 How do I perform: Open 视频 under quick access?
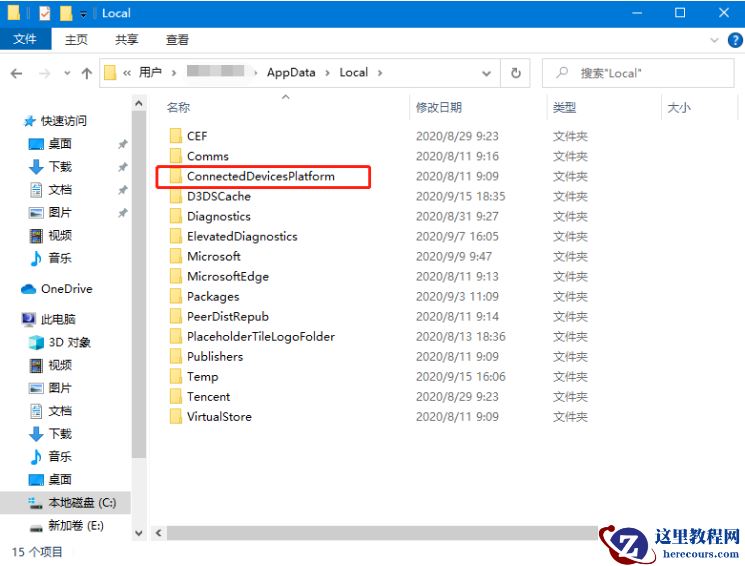click(60, 235)
